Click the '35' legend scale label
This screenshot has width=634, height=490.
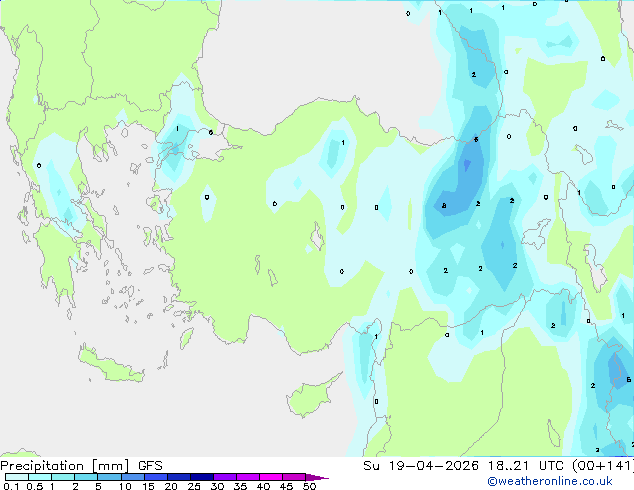[240, 486]
